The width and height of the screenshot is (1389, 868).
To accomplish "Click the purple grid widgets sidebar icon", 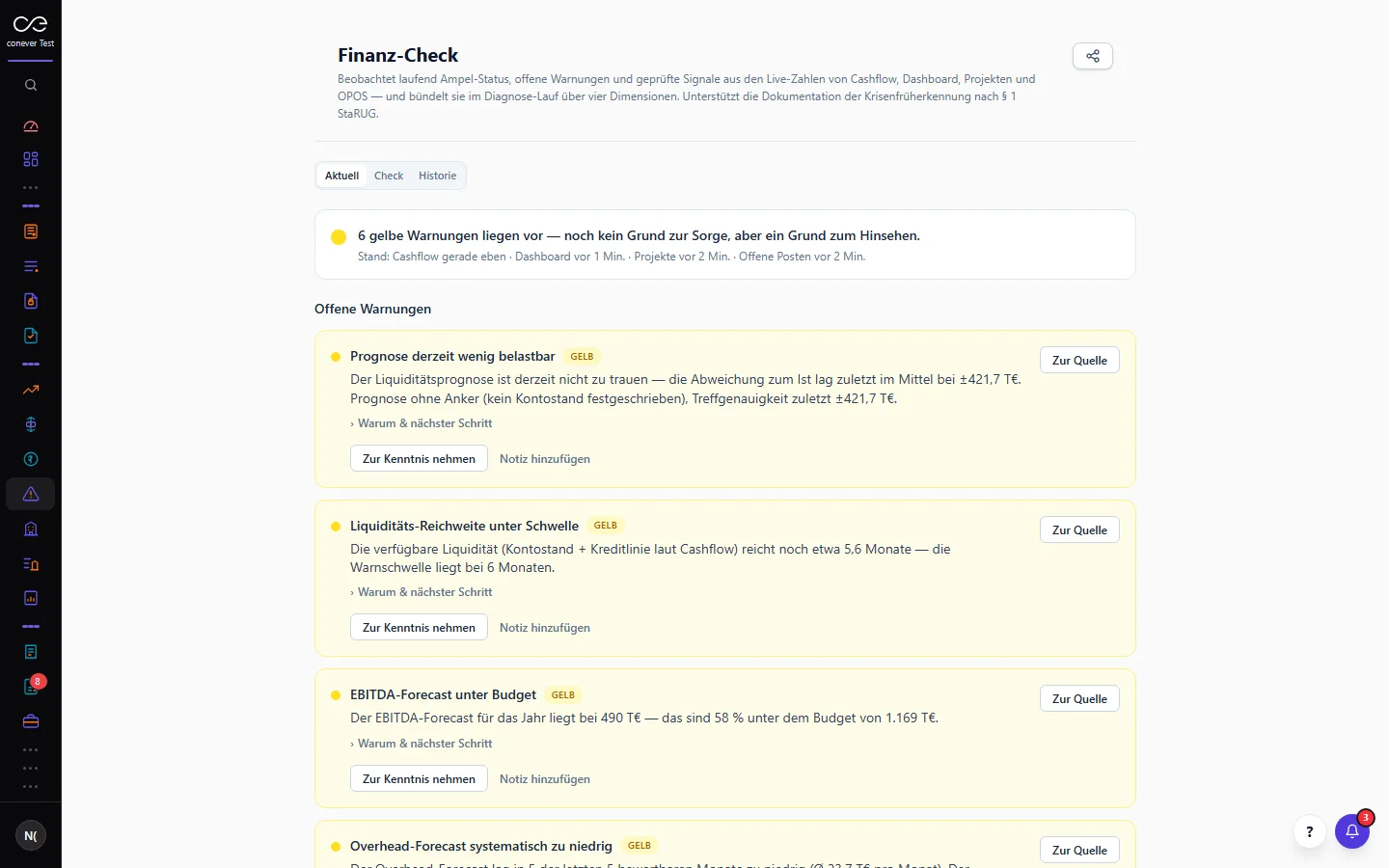I will coord(31,159).
